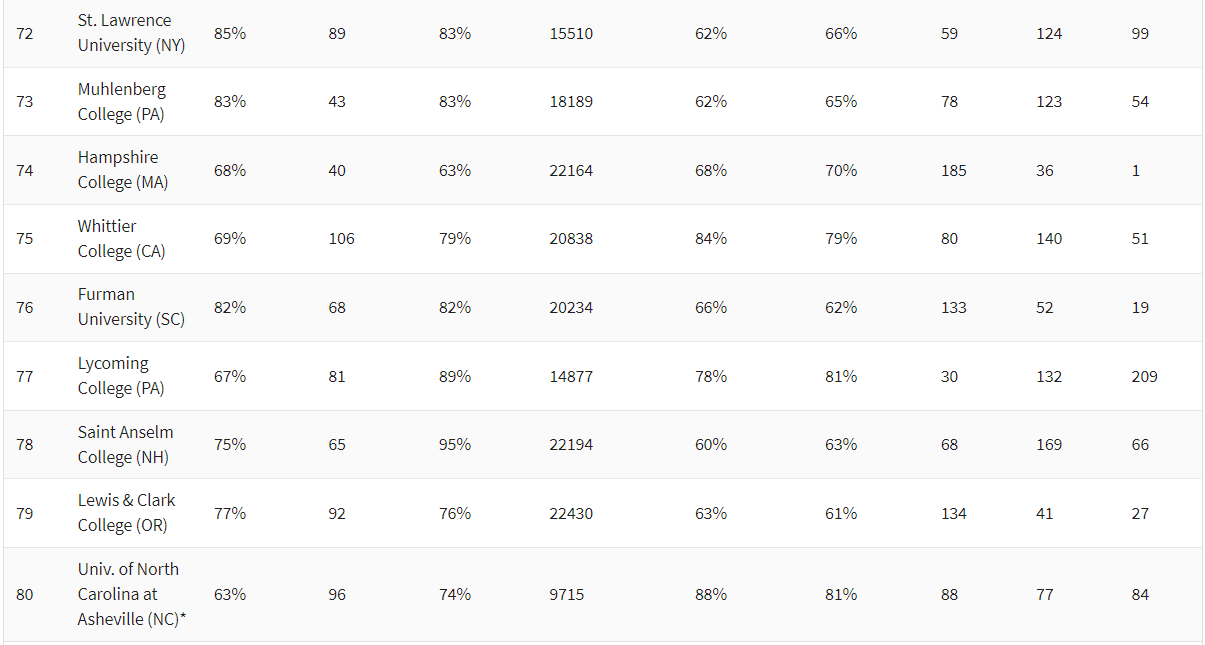Open Lewis & Clark College (OR) entry
The image size is (1205, 645).
tap(126, 513)
